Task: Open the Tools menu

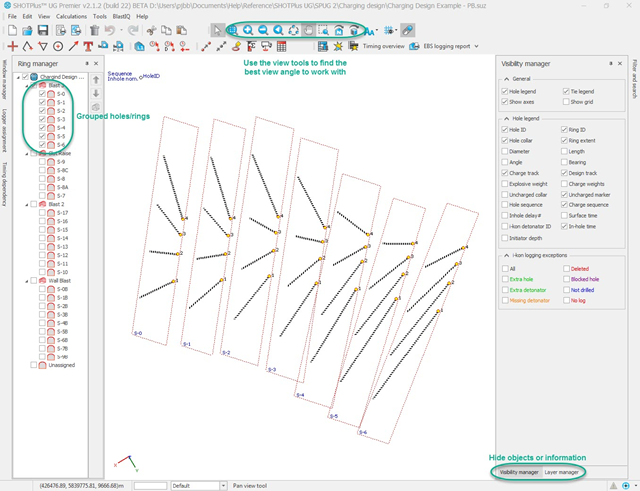Action: [100, 17]
